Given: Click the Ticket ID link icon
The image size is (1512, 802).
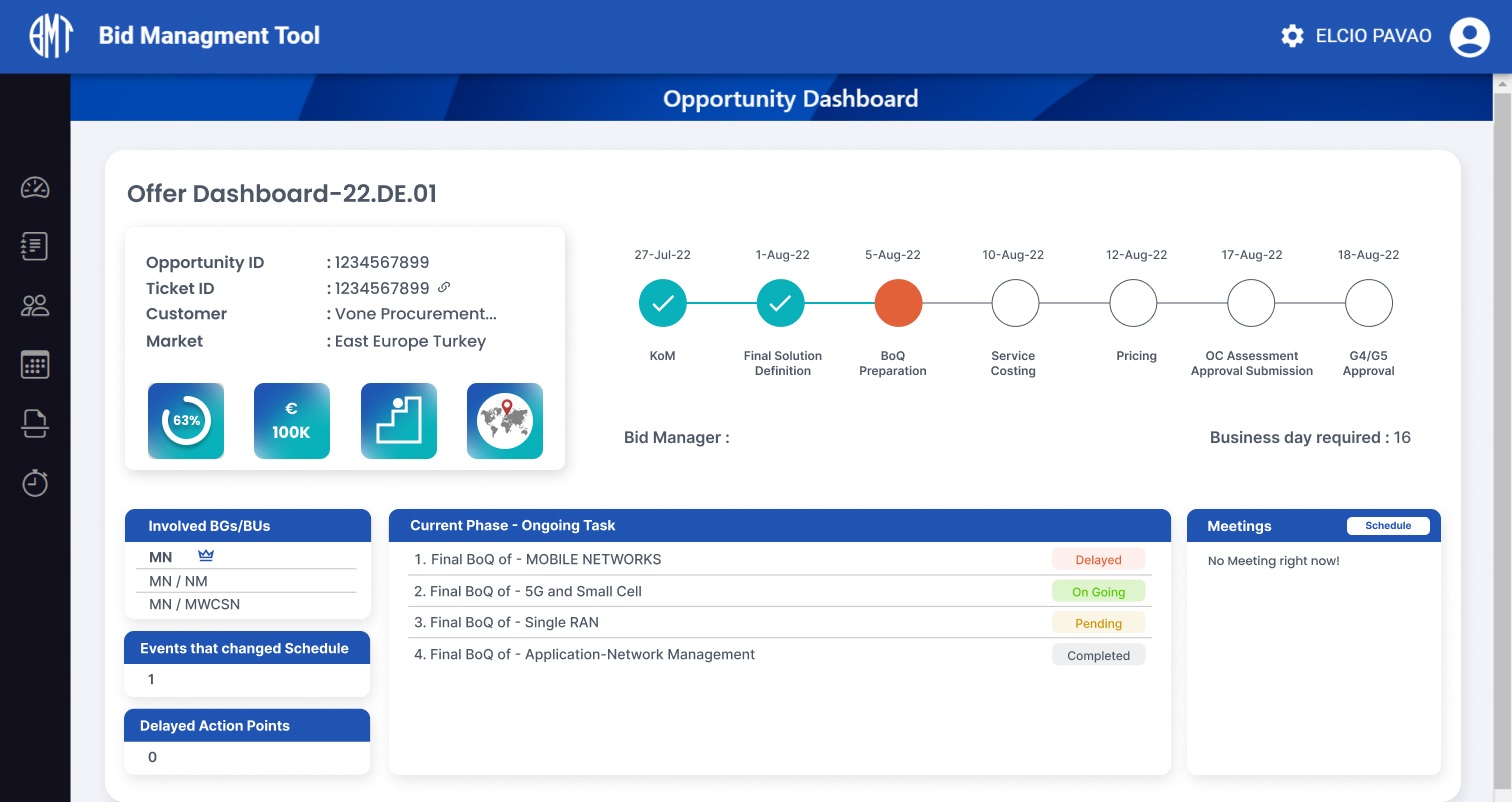Looking at the screenshot, I should pos(444,288).
